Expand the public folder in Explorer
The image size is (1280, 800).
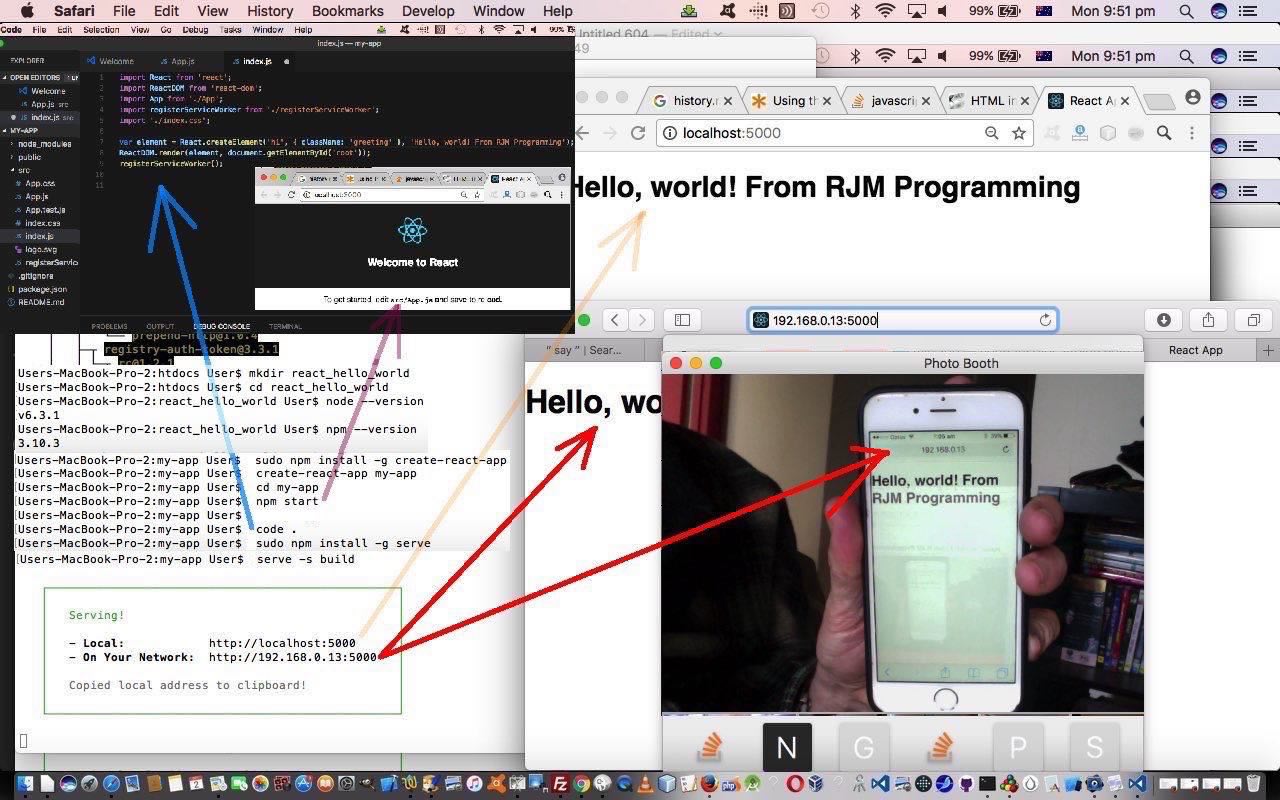(x=30, y=157)
